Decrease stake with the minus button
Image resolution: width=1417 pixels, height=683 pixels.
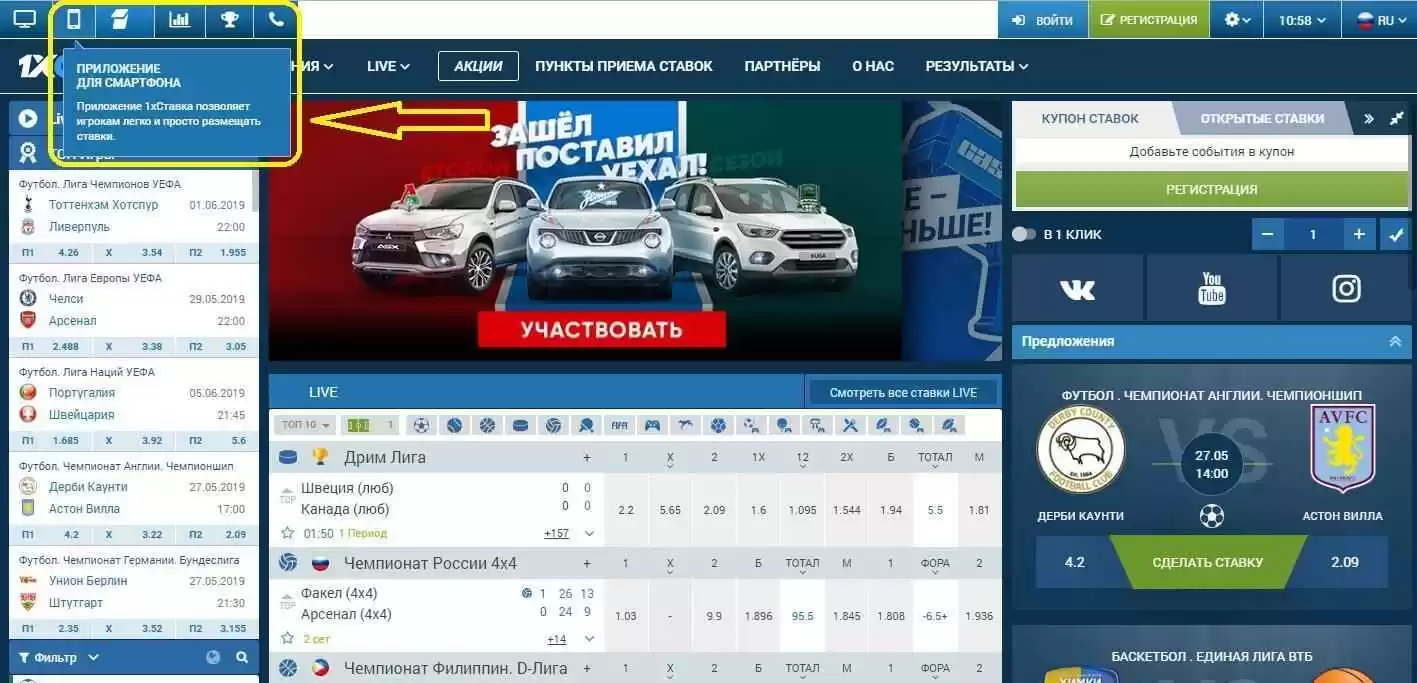tap(1267, 234)
